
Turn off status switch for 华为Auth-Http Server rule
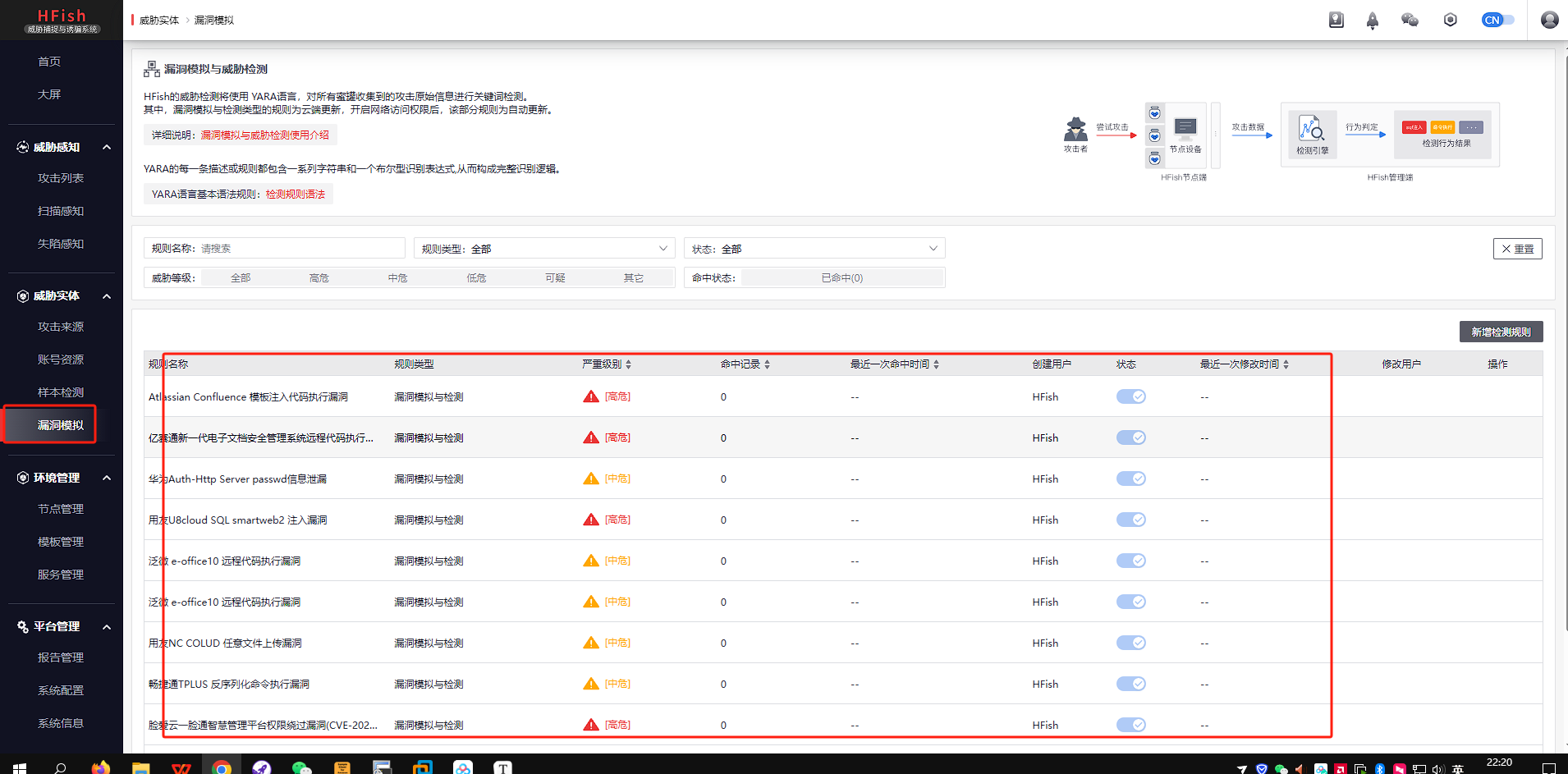(x=1130, y=479)
